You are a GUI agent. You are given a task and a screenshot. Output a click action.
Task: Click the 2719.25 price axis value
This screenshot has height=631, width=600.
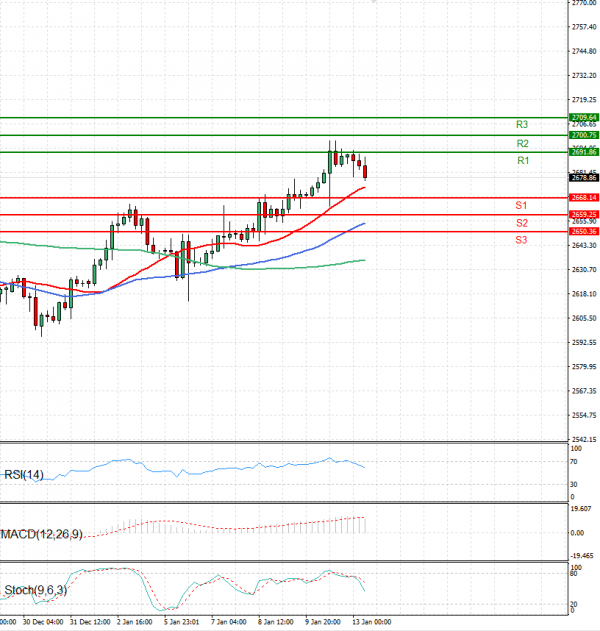tap(584, 99)
